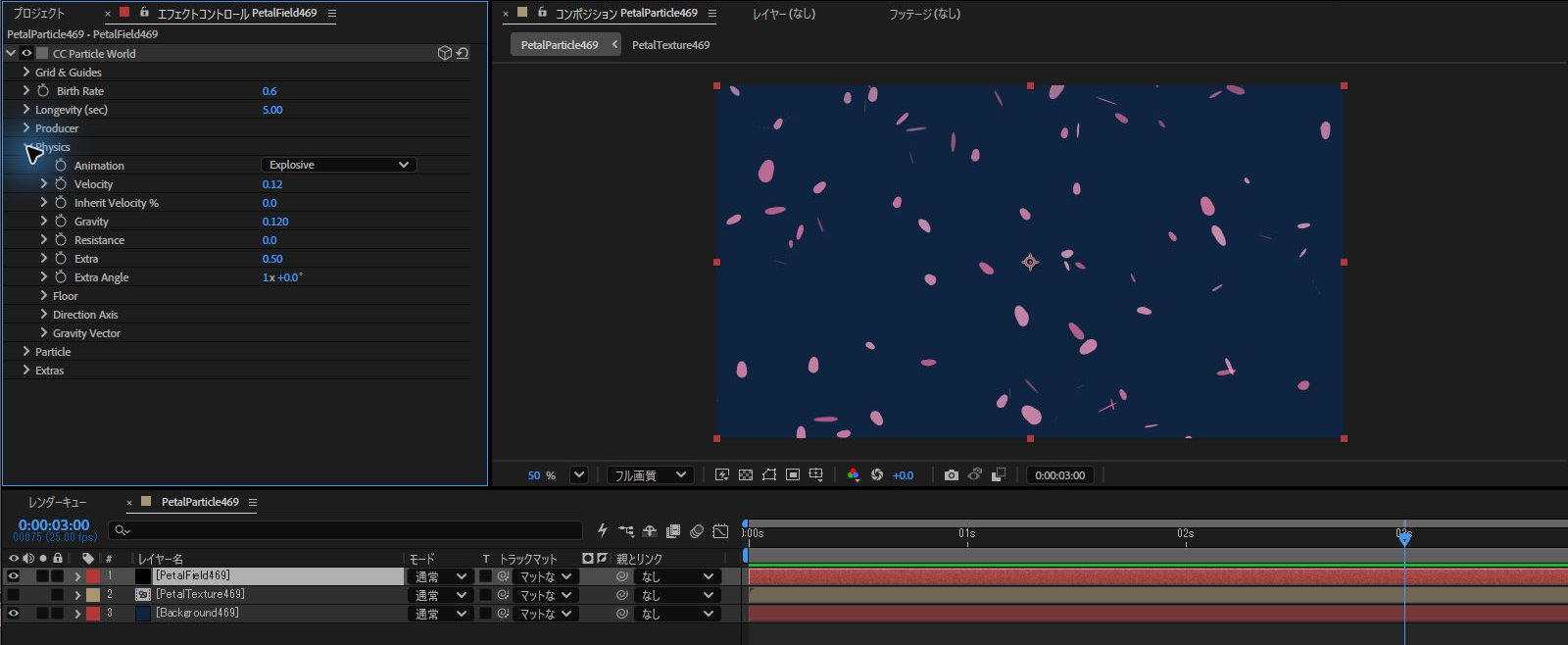The height and width of the screenshot is (645, 1568).
Task: Click the region of interest icon
Action: (x=793, y=474)
